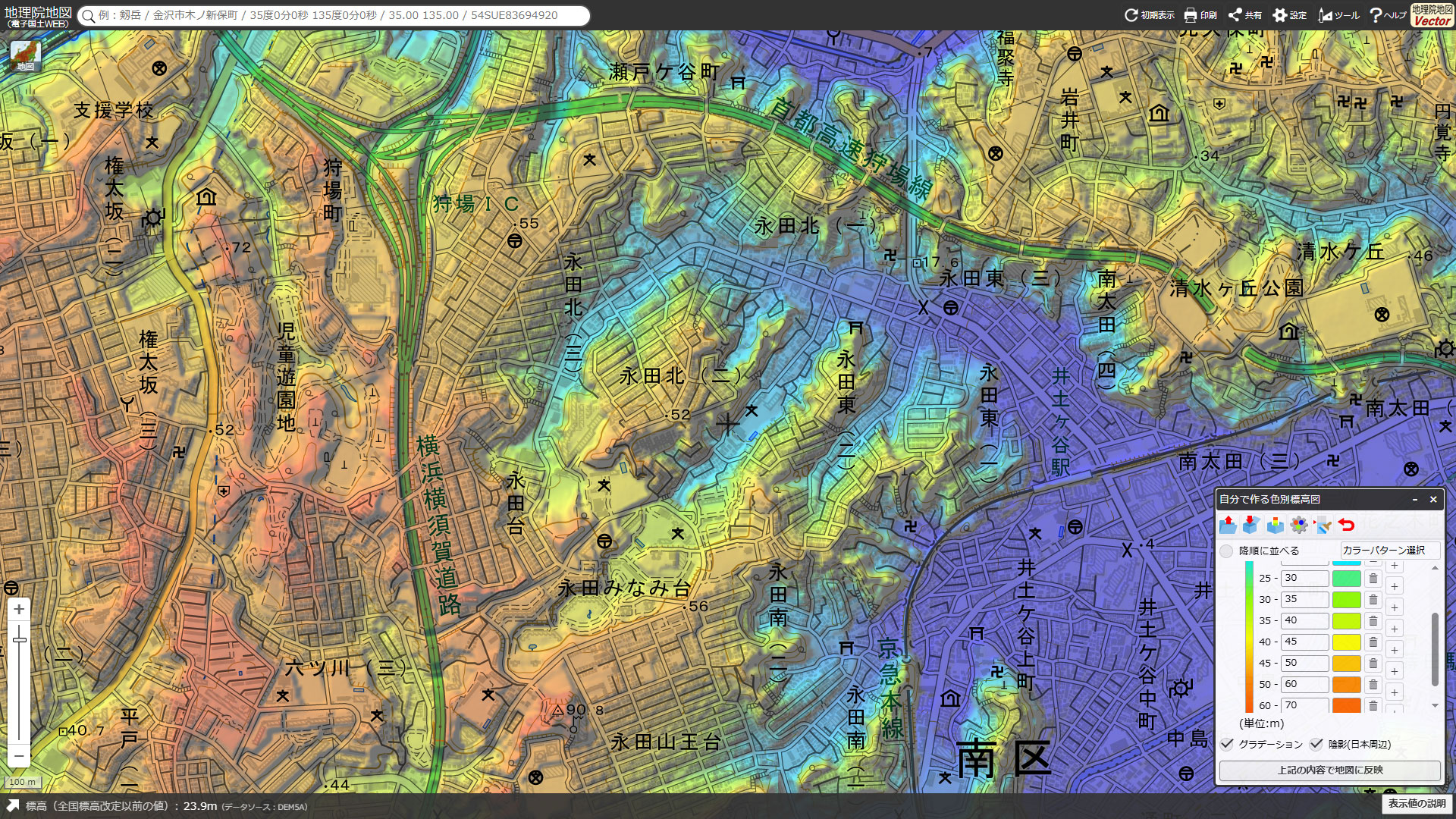Screen dimensions: 1456x819
Task: Click the 表示値の説明 button
Action: [1417, 804]
